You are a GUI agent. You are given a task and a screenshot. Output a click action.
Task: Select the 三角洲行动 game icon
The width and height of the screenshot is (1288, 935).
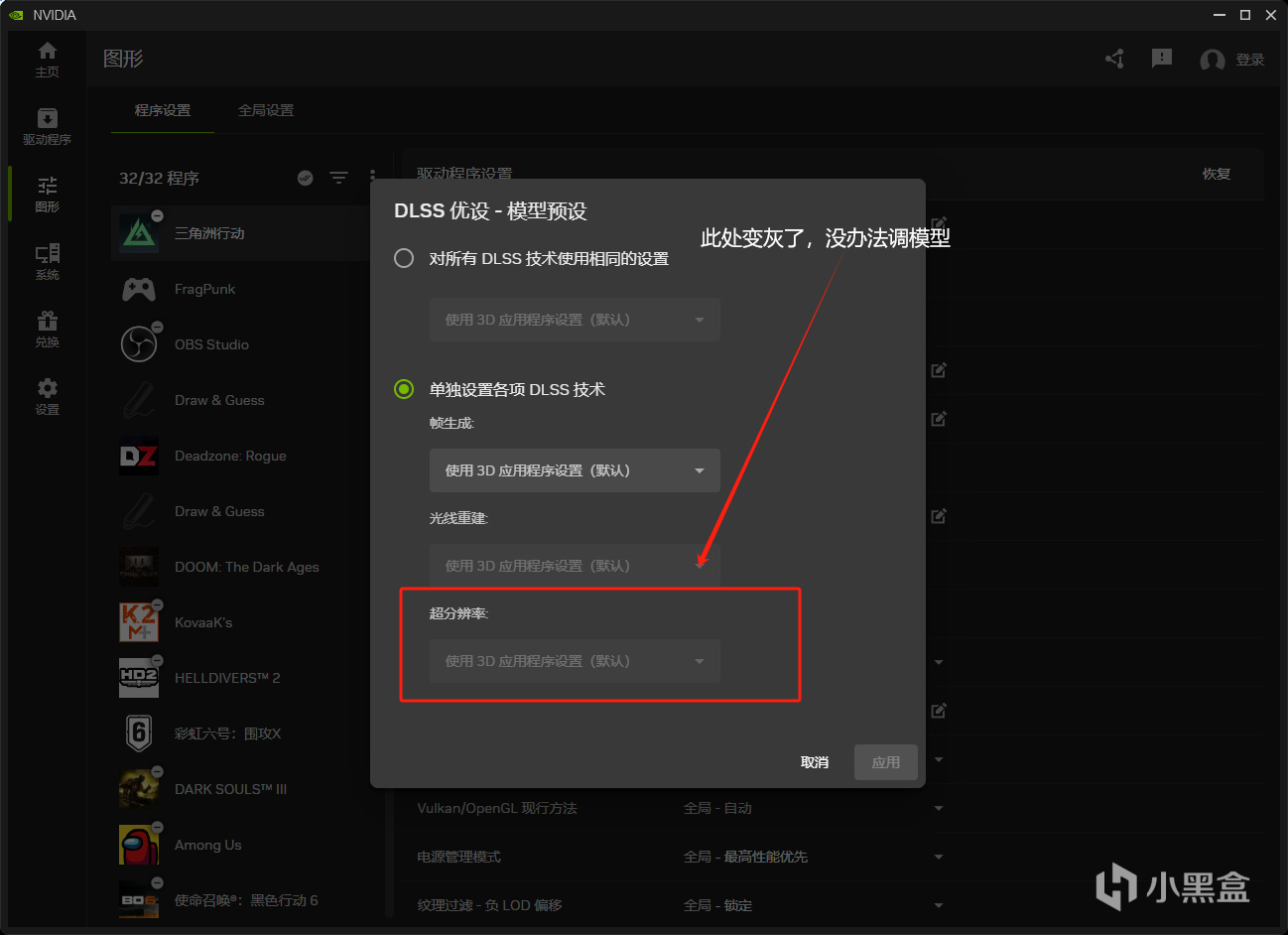pos(139,233)
